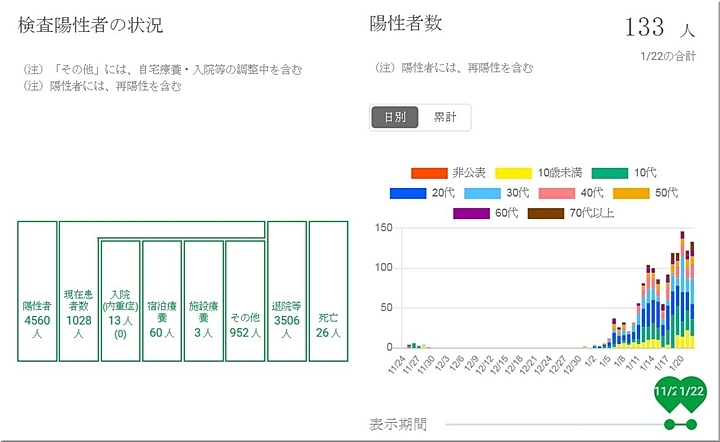Click the 宿泊療養 60人 status box
The height and width of the screenshot is (442, 720).
point(161,300)
